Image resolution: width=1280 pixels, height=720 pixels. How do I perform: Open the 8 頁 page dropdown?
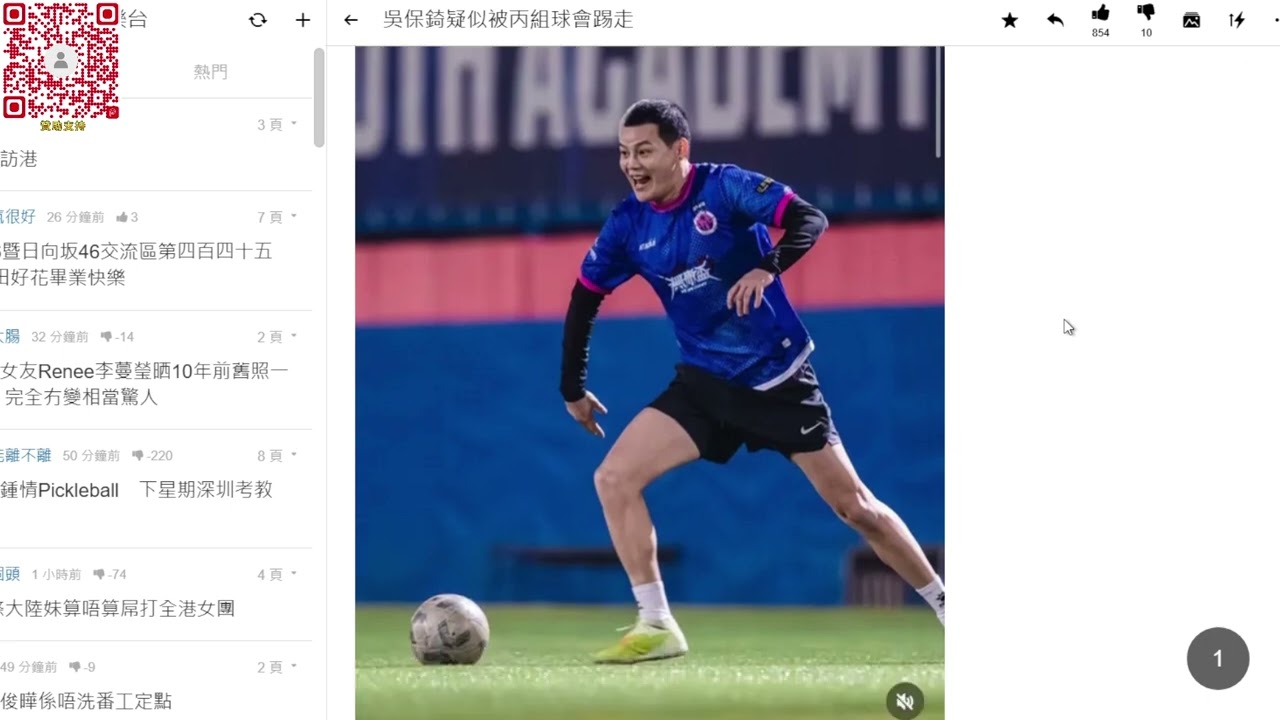pos(277,456)
